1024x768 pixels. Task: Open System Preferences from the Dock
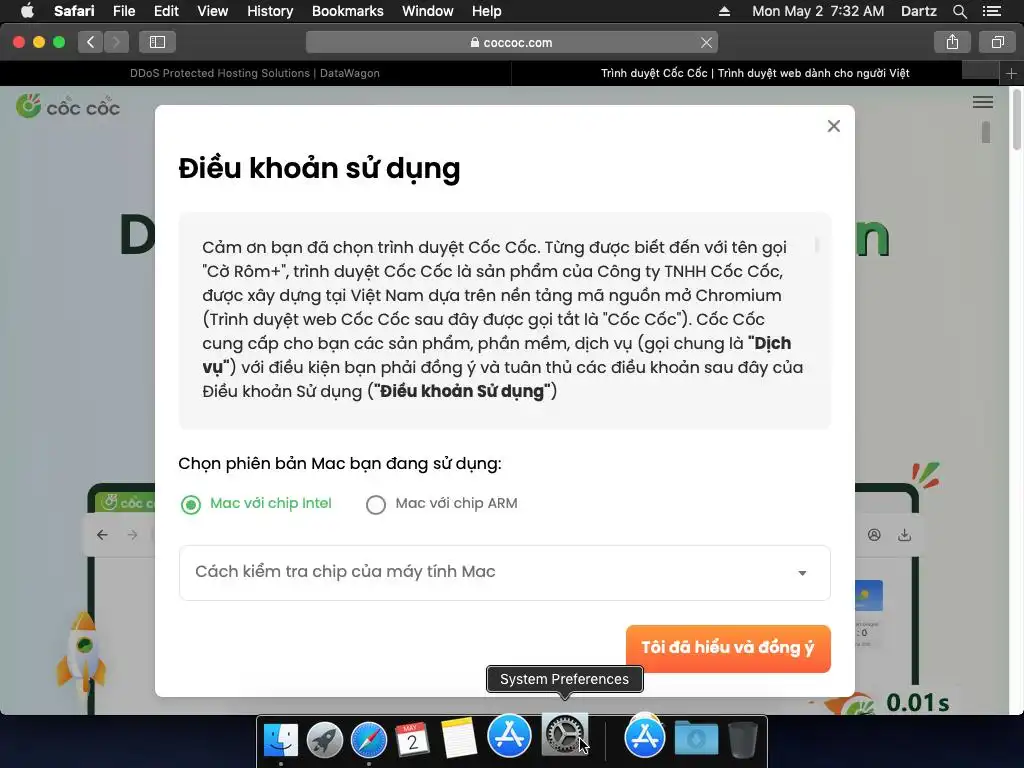coord(564,735)
